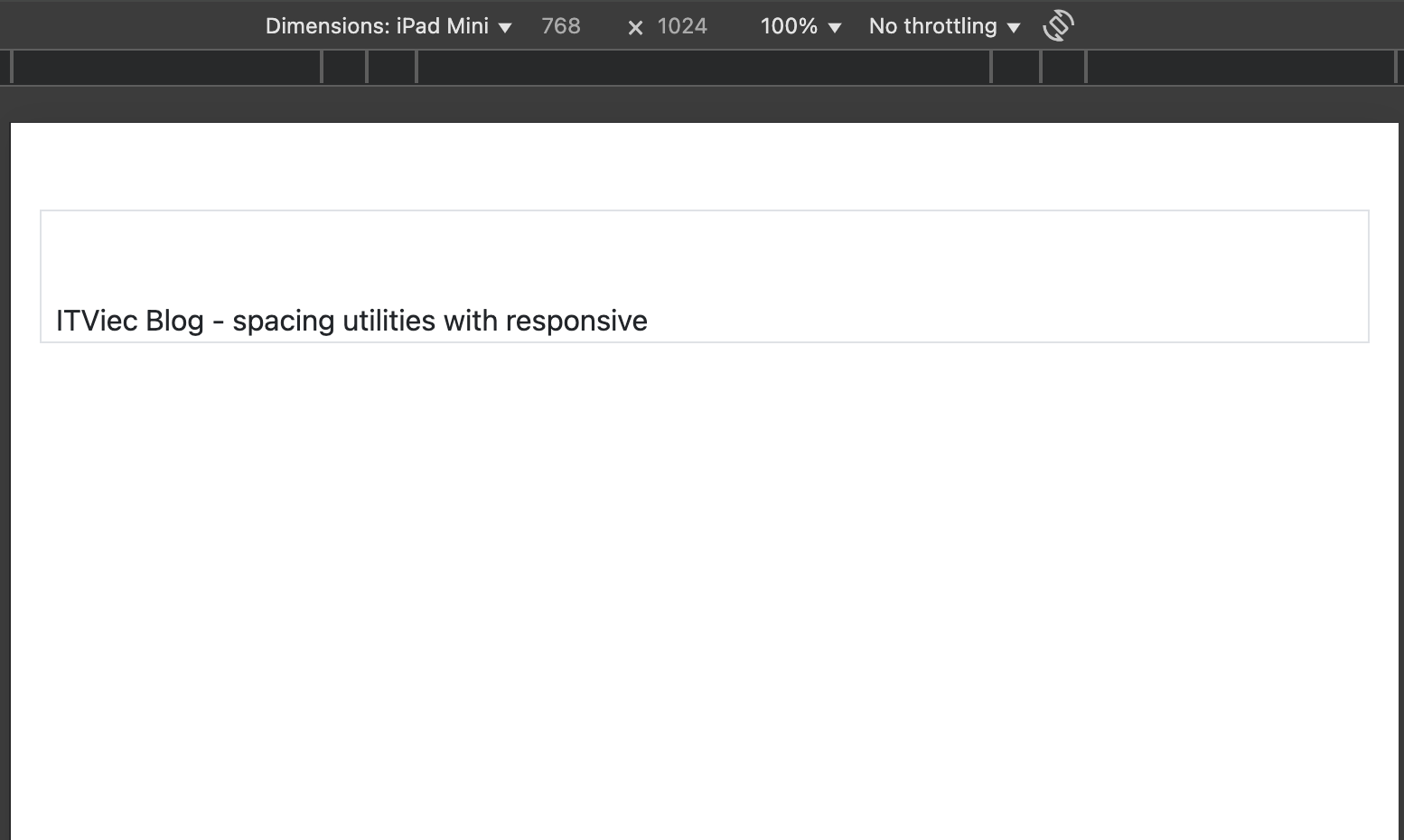
Task: Open the Dimensions iPad Mini device dropdown
Action: [x=388, y=26]
